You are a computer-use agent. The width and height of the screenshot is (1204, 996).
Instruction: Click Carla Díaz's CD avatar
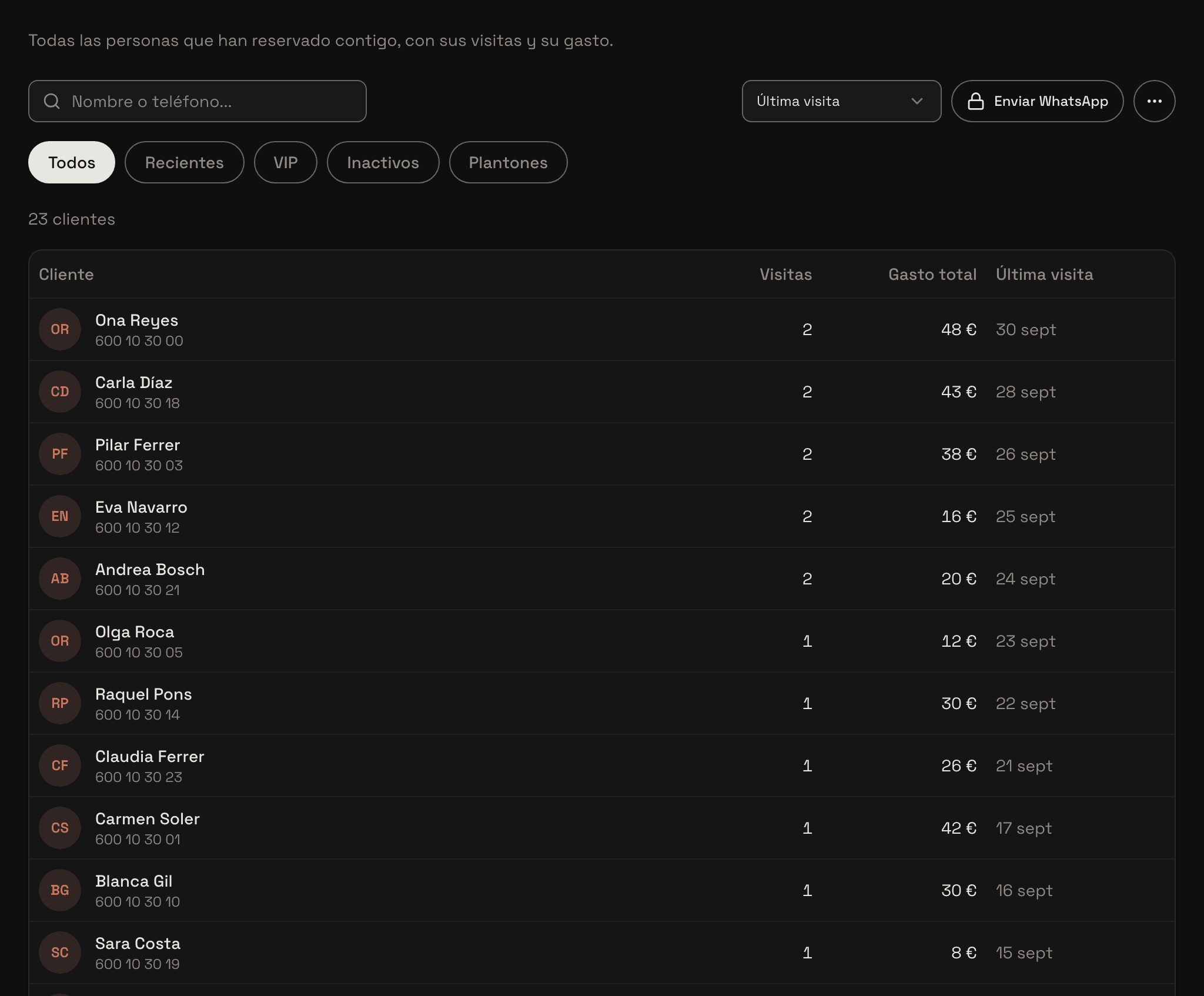pyautogui.click(x=60, y=392)
